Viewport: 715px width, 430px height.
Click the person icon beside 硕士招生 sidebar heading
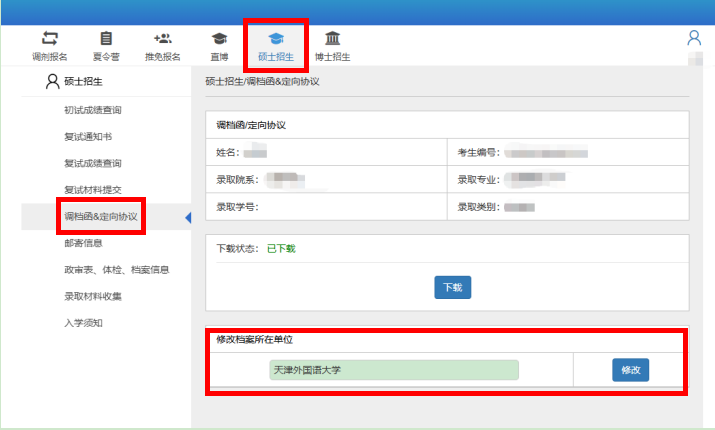[x=52, y=81]
